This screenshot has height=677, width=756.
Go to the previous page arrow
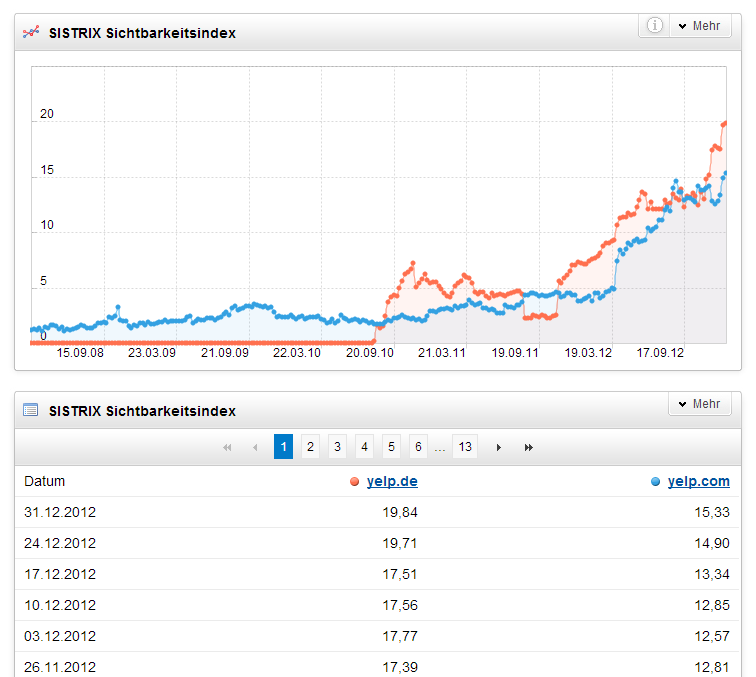(255, 447)
